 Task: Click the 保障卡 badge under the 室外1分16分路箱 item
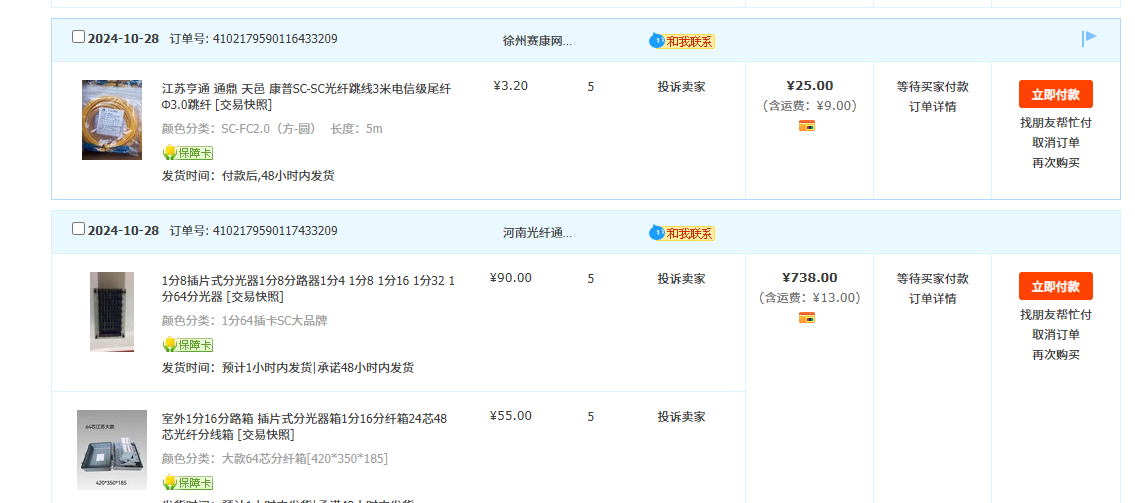point(188,483)
